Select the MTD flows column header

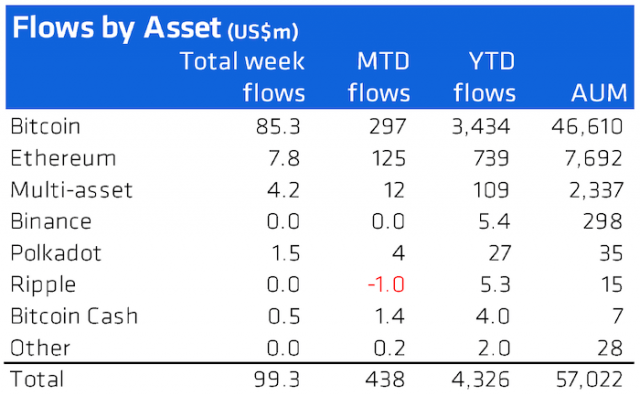tap(379, 77)
